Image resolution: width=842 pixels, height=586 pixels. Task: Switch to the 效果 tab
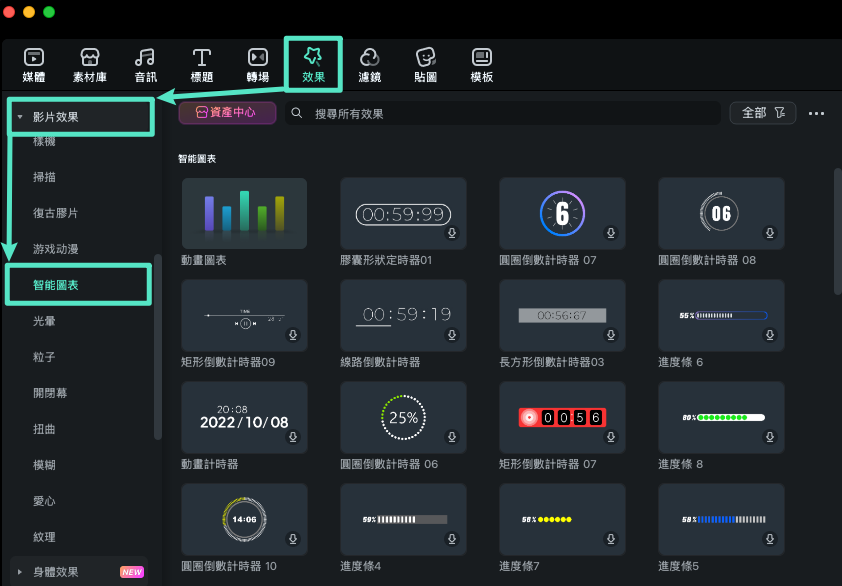point(313,63)
